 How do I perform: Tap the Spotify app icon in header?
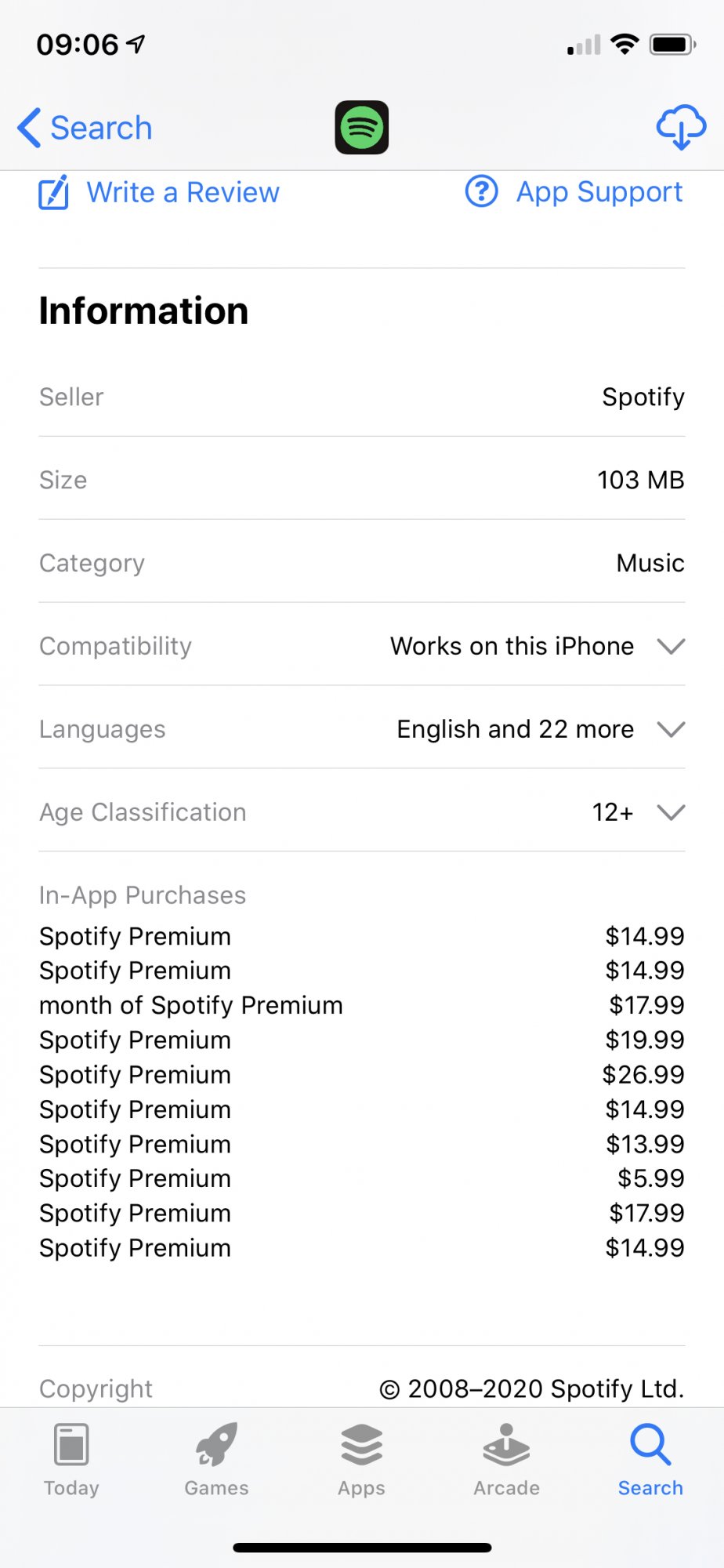361,127
